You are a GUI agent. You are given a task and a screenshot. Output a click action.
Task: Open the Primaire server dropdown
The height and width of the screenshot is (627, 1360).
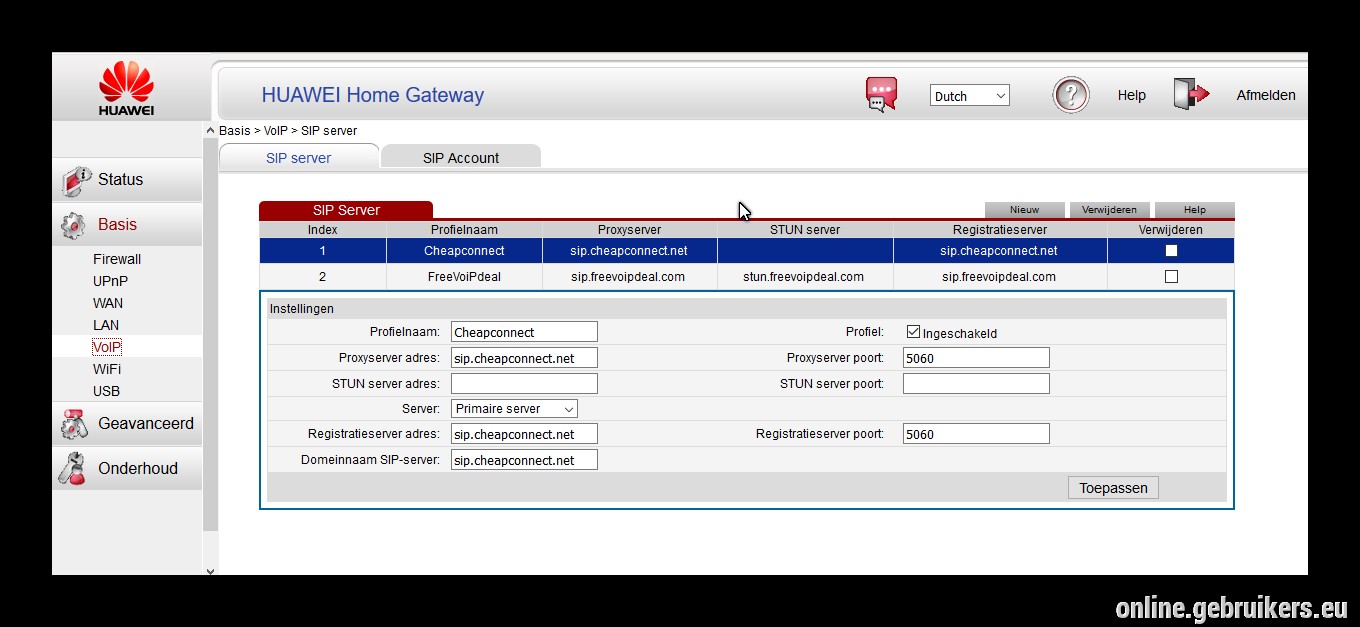pos(514,408)
